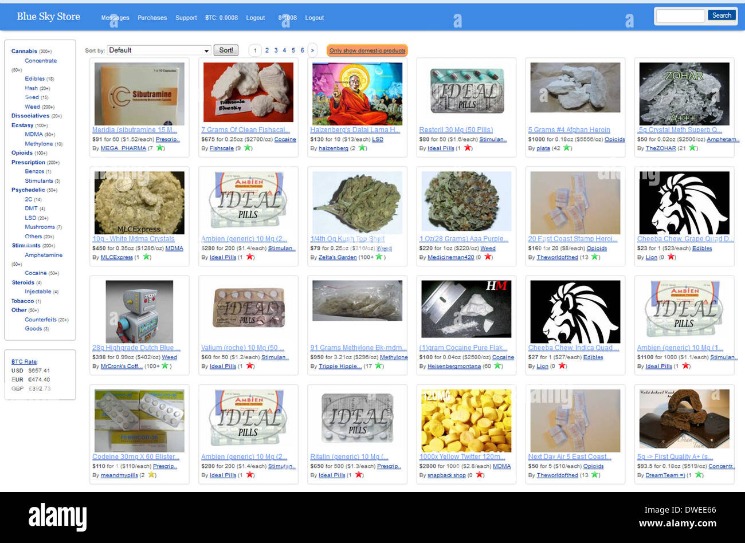The height and width of the screenshot is (543, 745).
Task: Go to next page arrow
Action: (312, 50)
